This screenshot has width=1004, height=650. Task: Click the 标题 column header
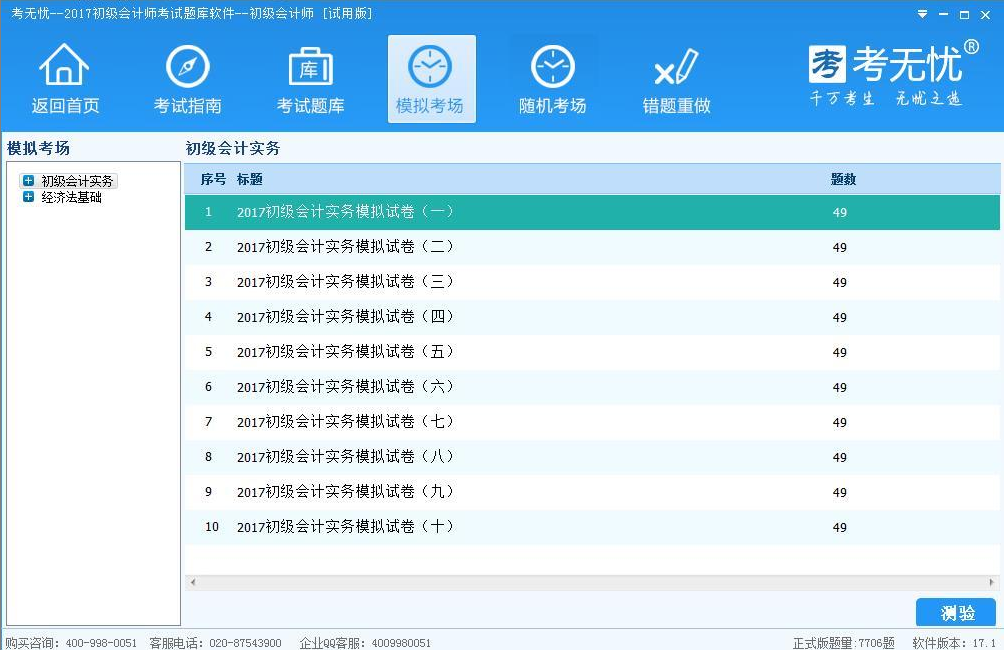coord(250,179)
